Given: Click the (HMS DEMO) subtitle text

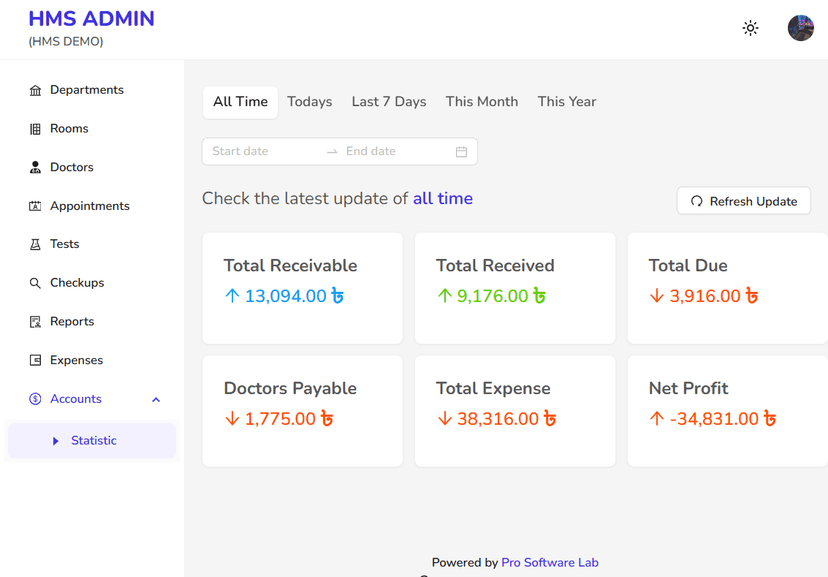Looking at the screenshot, I should (x=66, y=42).
